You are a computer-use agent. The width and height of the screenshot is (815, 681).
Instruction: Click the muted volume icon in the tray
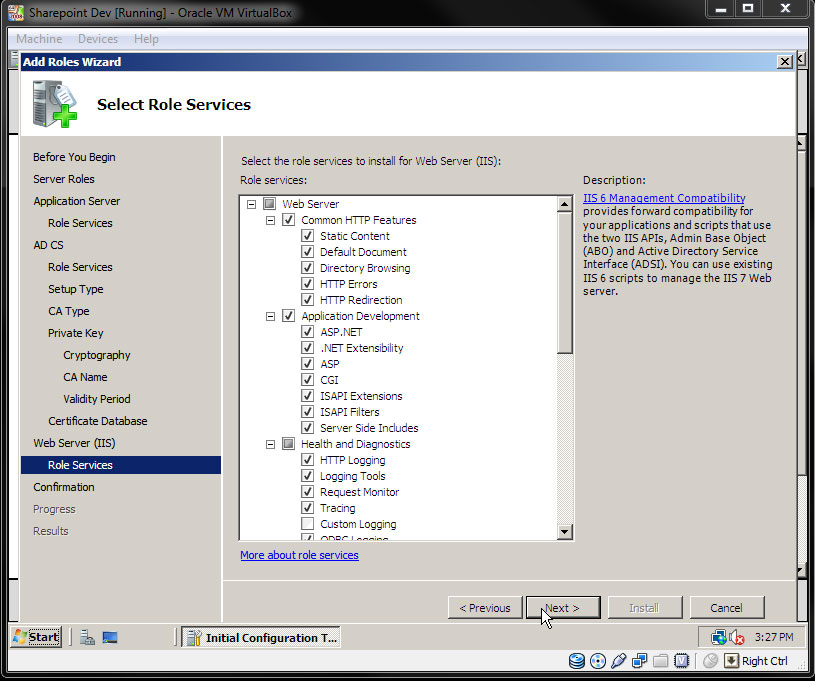click(737, 637)
